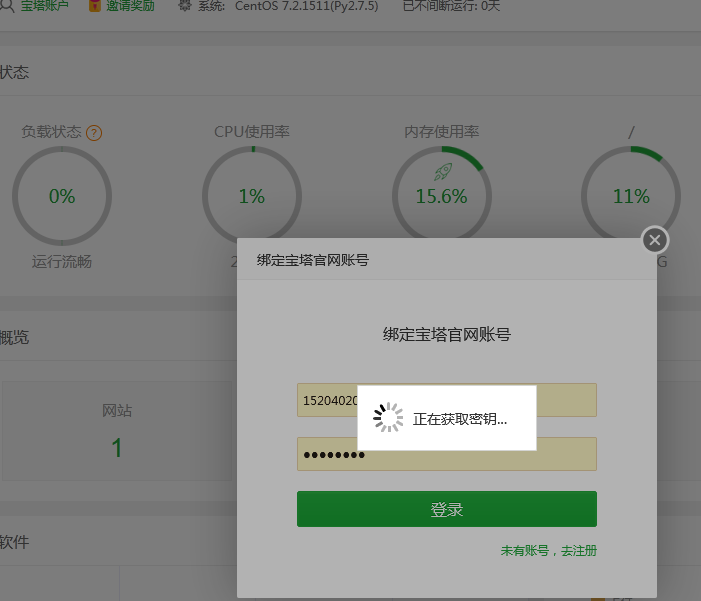
Task: Click the CentOS 7.2.1511 system text
Action: point(306,6)
